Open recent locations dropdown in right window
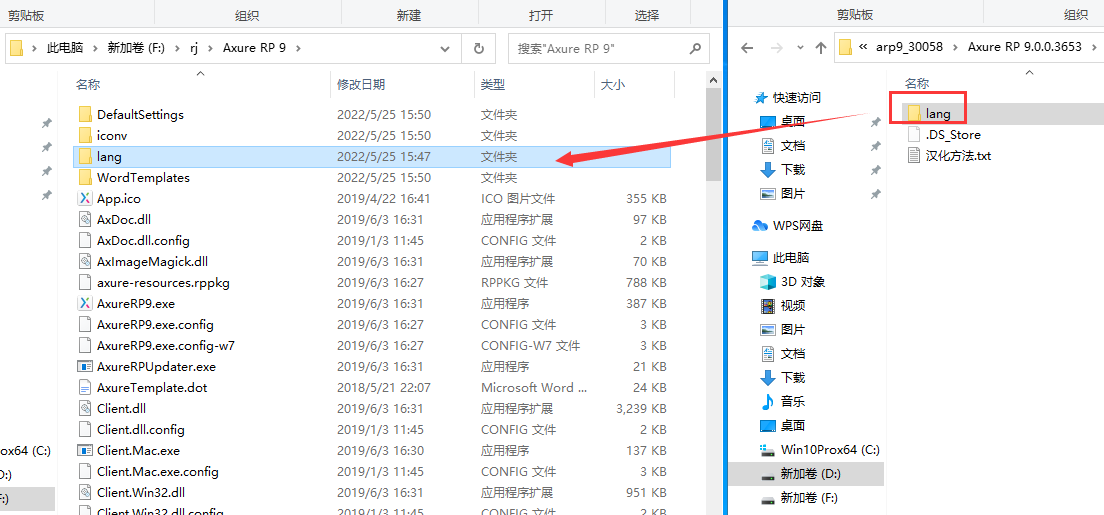 799,48
